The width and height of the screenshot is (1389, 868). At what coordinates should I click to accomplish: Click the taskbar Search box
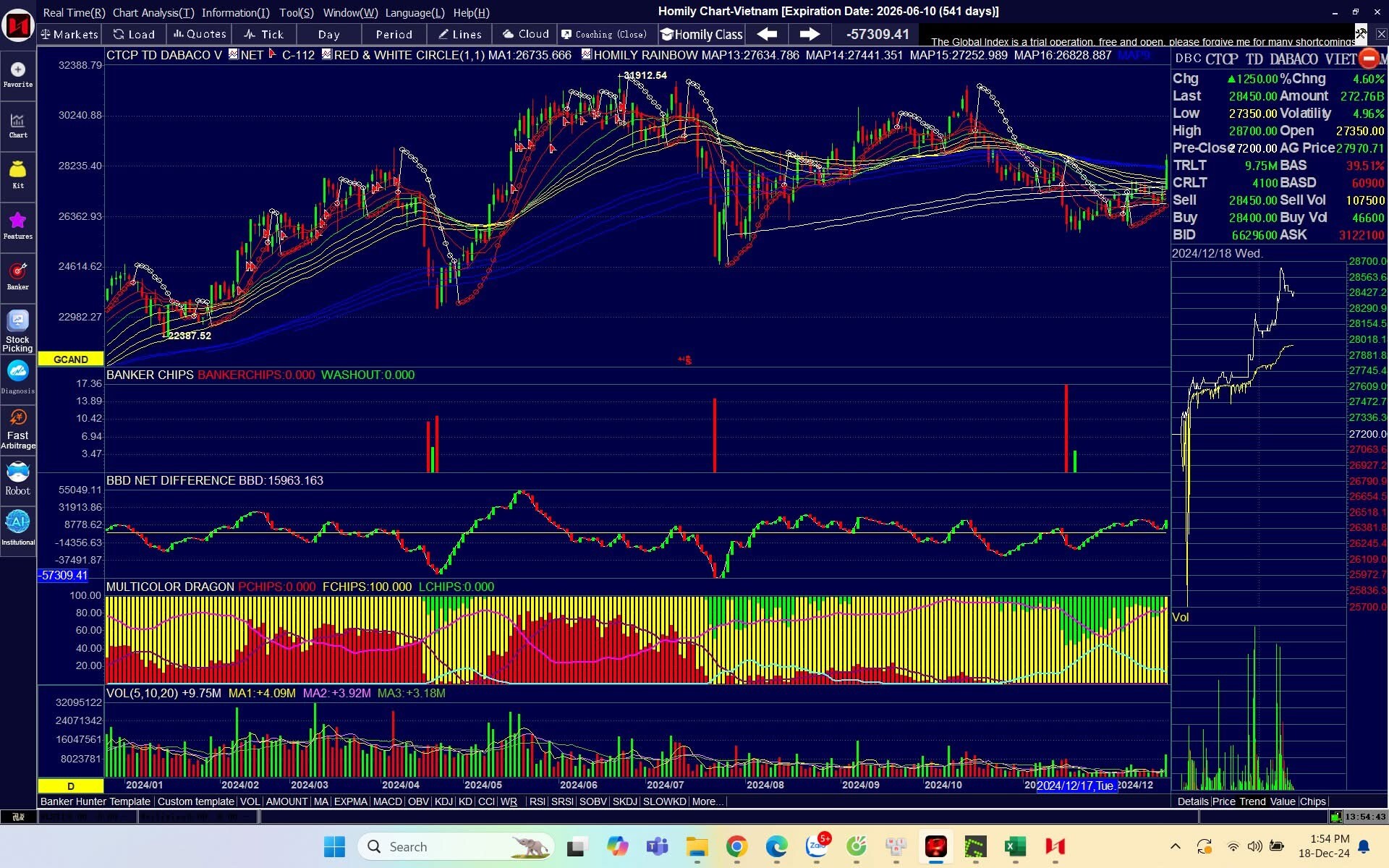(456, 846)
